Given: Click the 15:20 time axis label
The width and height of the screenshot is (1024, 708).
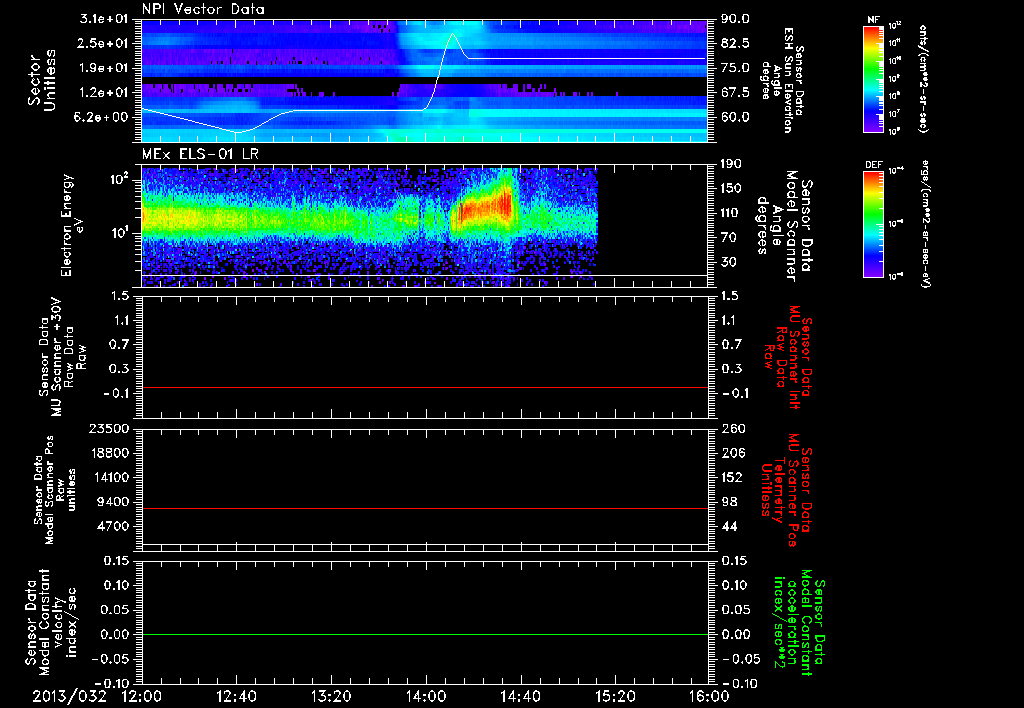Looking at the screenshot, I should 615,696.
